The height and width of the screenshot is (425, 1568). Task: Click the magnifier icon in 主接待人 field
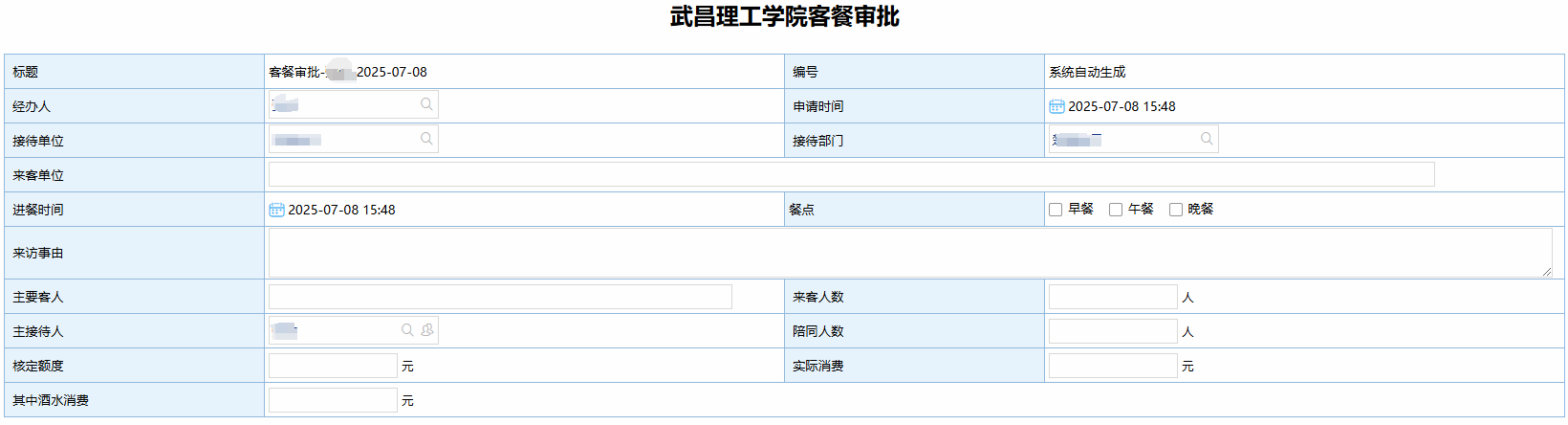tap(407, 330)
